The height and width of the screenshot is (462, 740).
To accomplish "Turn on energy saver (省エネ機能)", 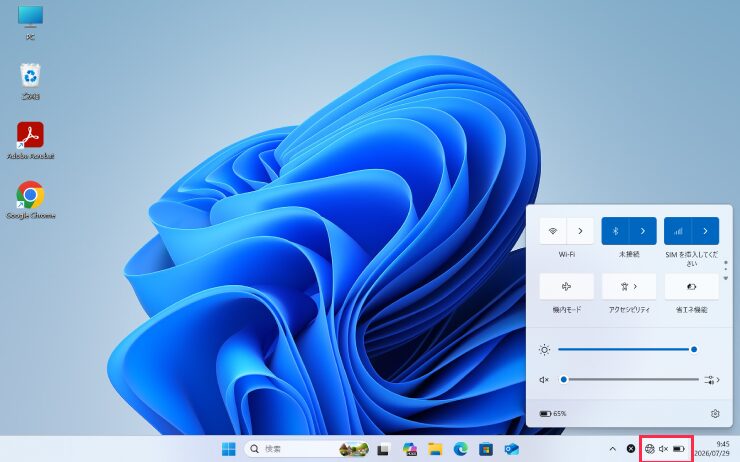I will pos(691,286).
